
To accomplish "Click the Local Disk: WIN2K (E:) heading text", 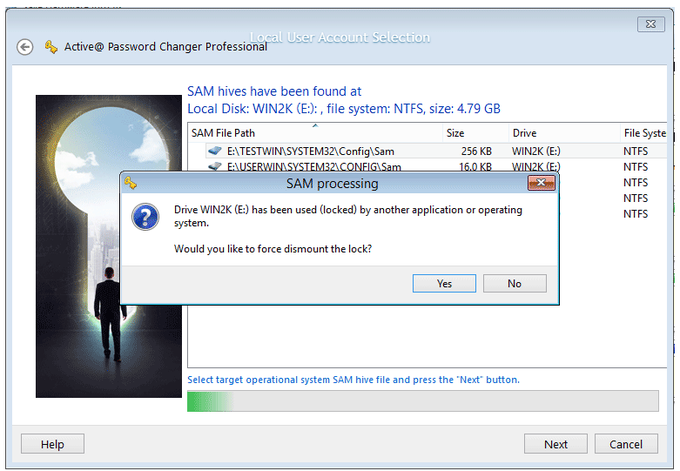I will [x=343, y=108].
